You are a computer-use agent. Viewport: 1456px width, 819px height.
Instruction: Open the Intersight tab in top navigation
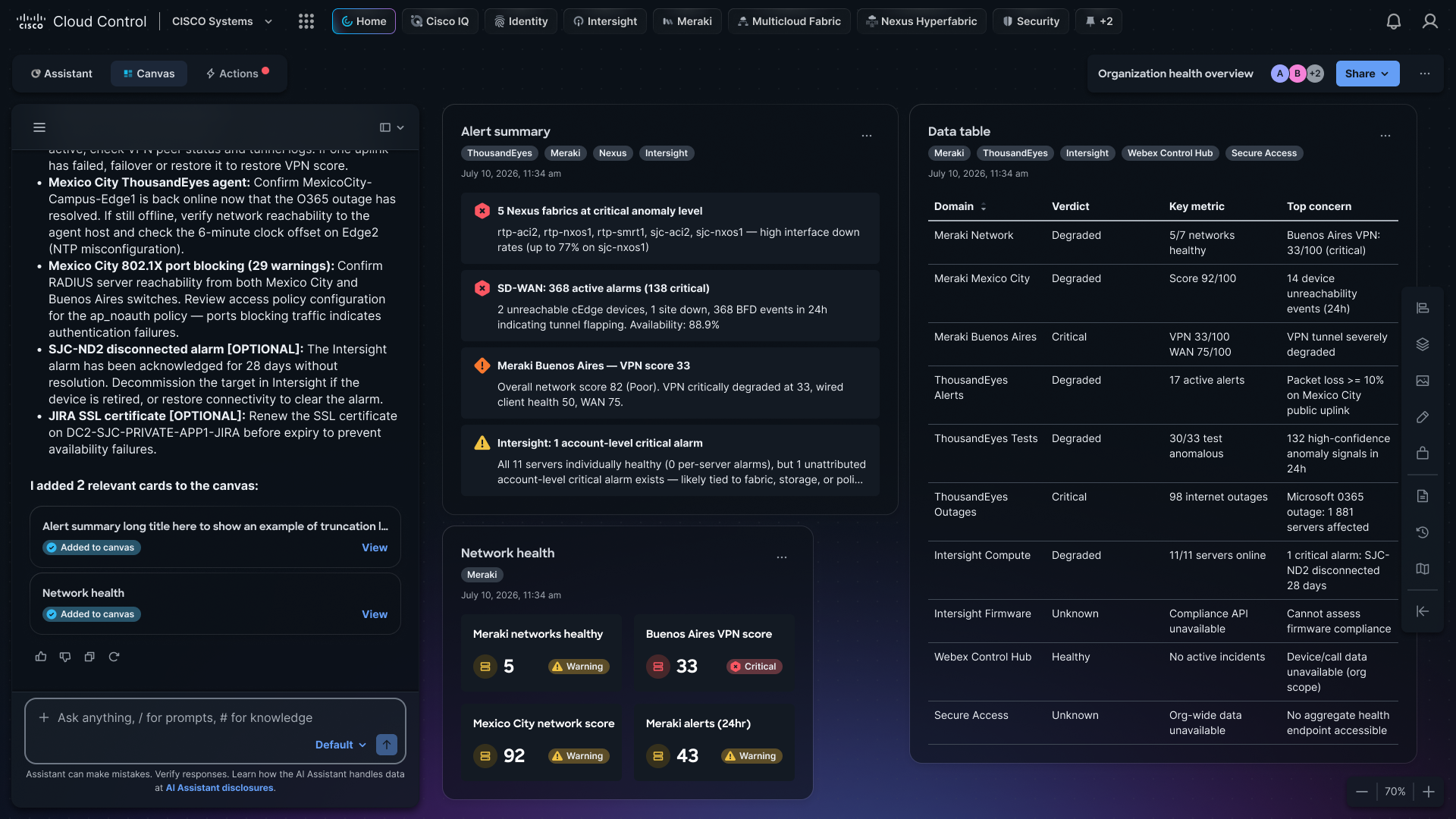coord(605,21)
